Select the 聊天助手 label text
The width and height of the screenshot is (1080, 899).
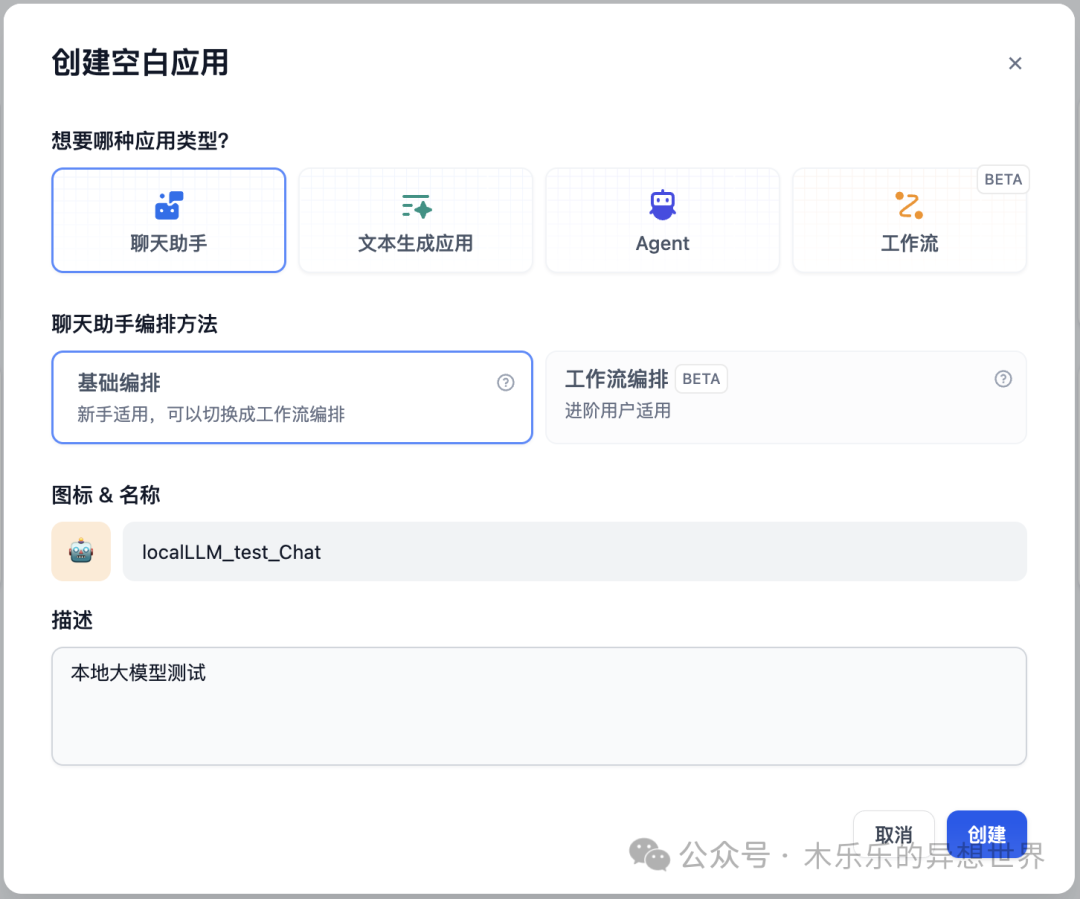point(168,243)
